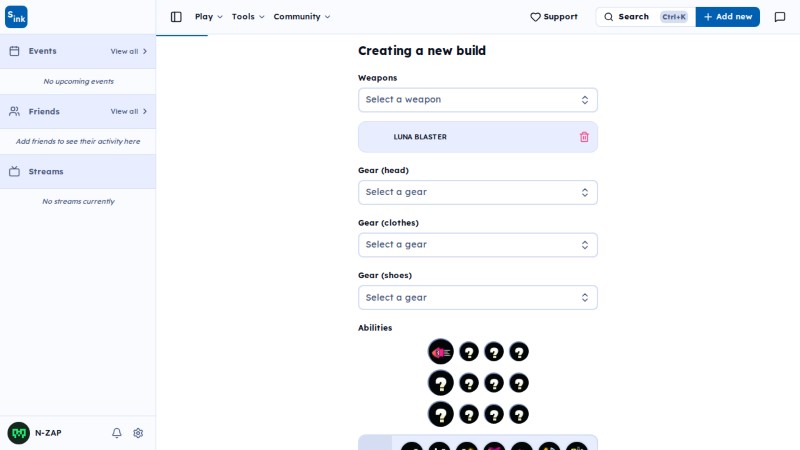Image resolution: width=800 pixels, height=450 pixels.
Task: Open the Play menu
Action: click(x=209, y=17)
